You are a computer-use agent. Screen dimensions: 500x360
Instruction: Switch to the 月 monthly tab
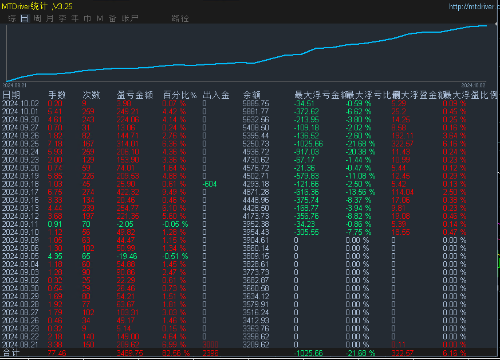point(50,18)
